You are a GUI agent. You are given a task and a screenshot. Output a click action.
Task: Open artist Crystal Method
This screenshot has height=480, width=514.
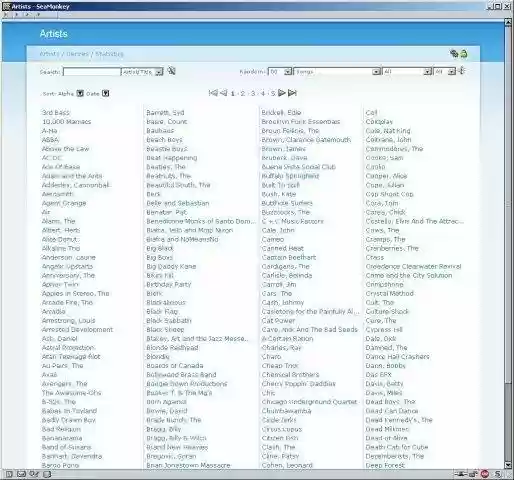click(390, 293)
